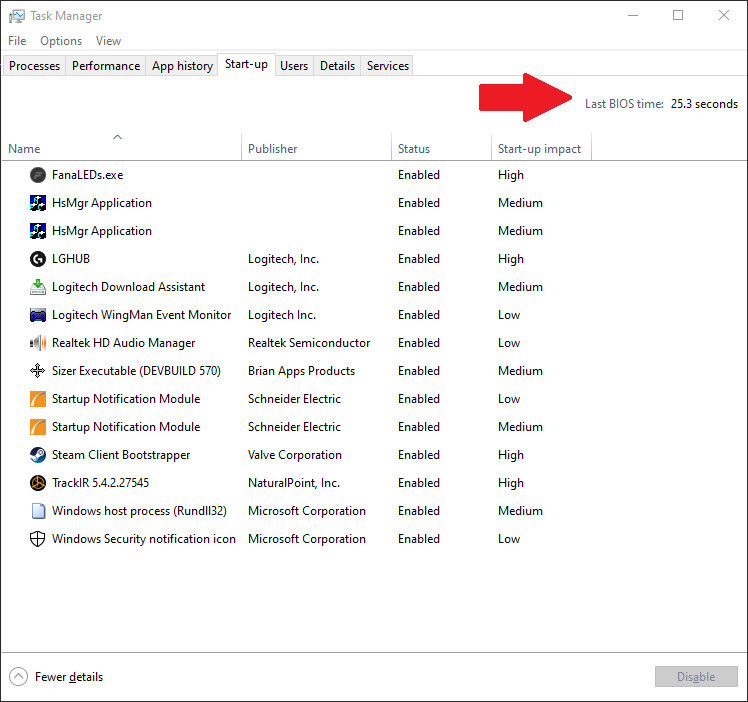
Task: Select the LGHUB name text
Action: click(x=71, y=259)
